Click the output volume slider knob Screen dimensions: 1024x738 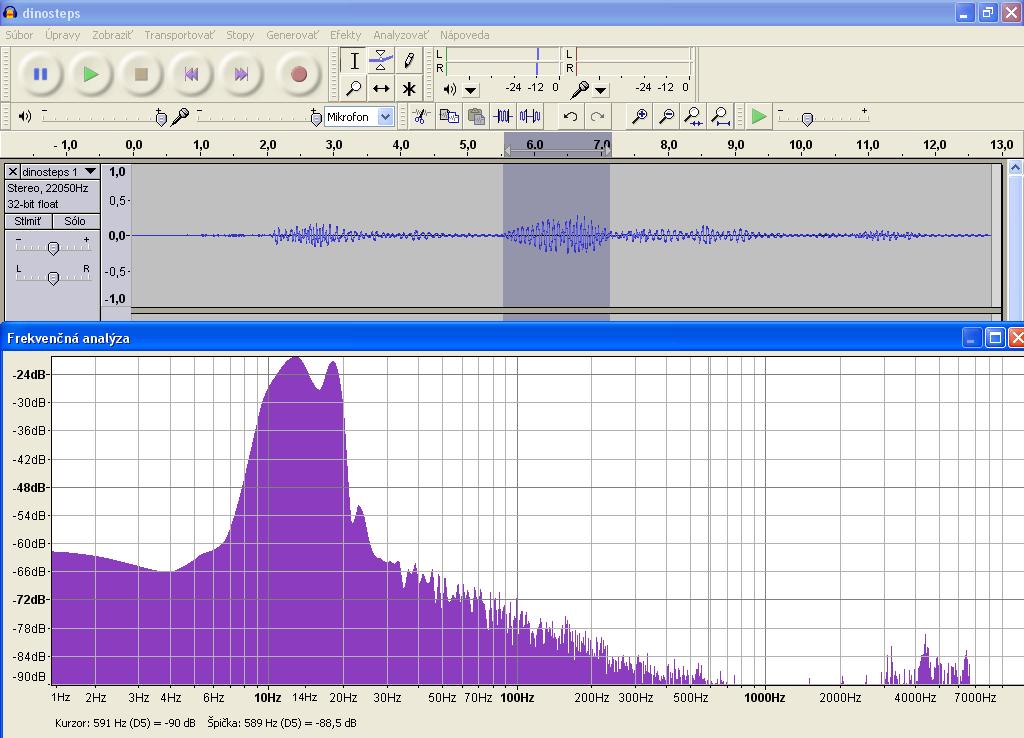[x=161, y=118]
